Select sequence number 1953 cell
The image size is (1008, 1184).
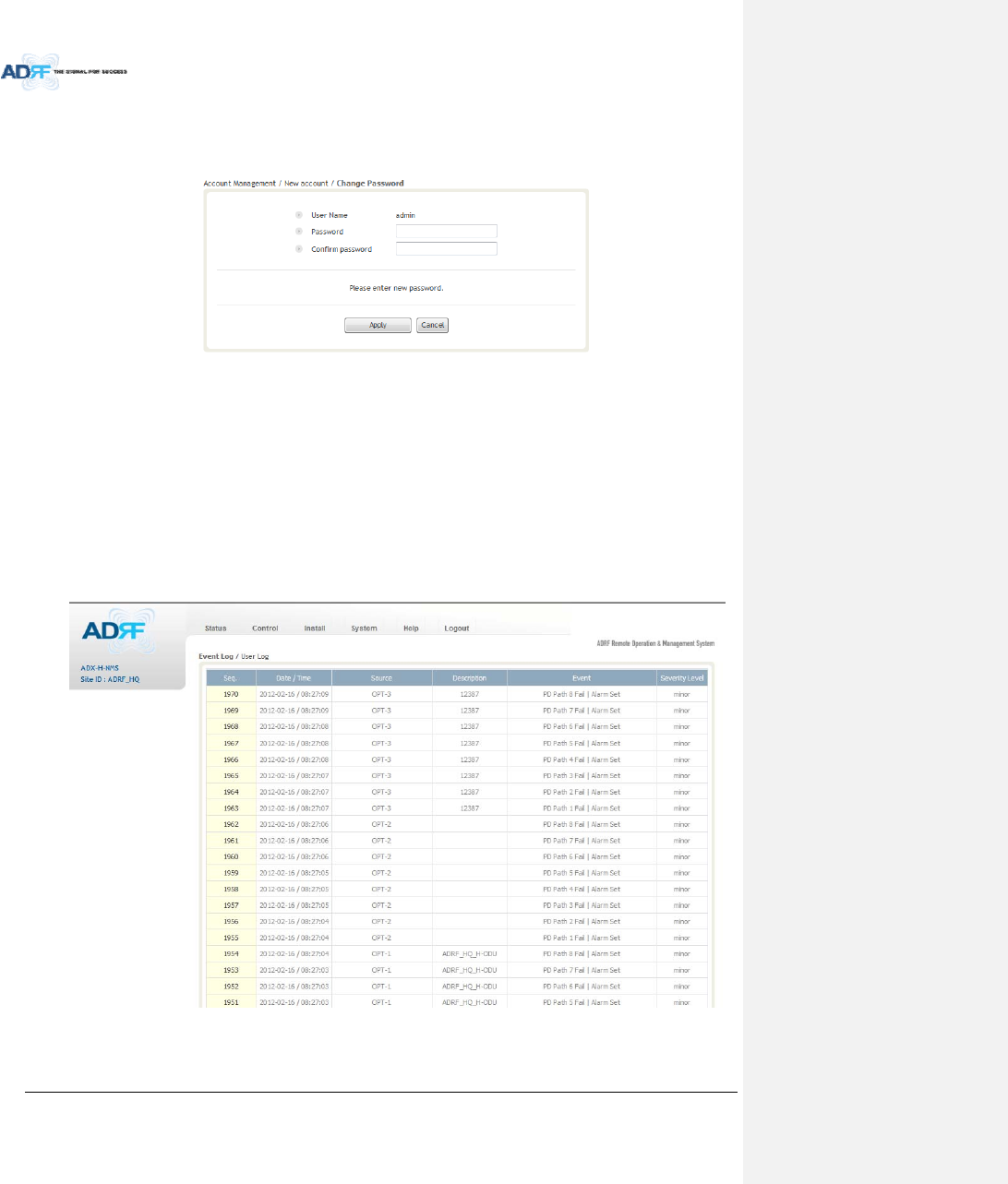coord(231,970)
